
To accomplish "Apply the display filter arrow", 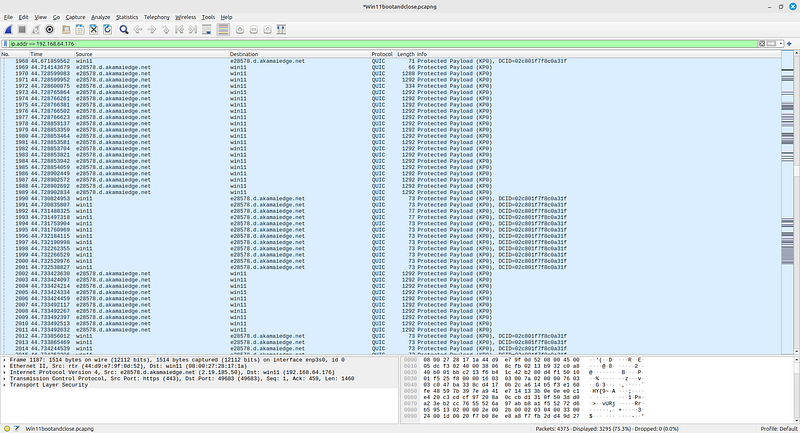I will tap(771, 44).
